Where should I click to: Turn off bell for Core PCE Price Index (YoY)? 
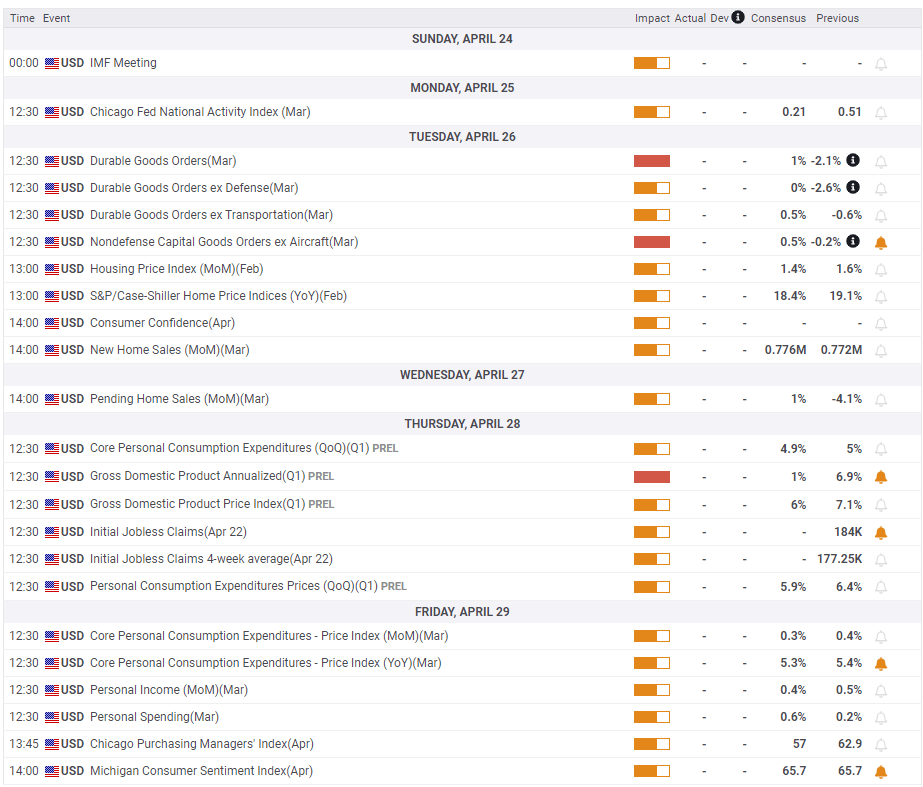point(881,664)
